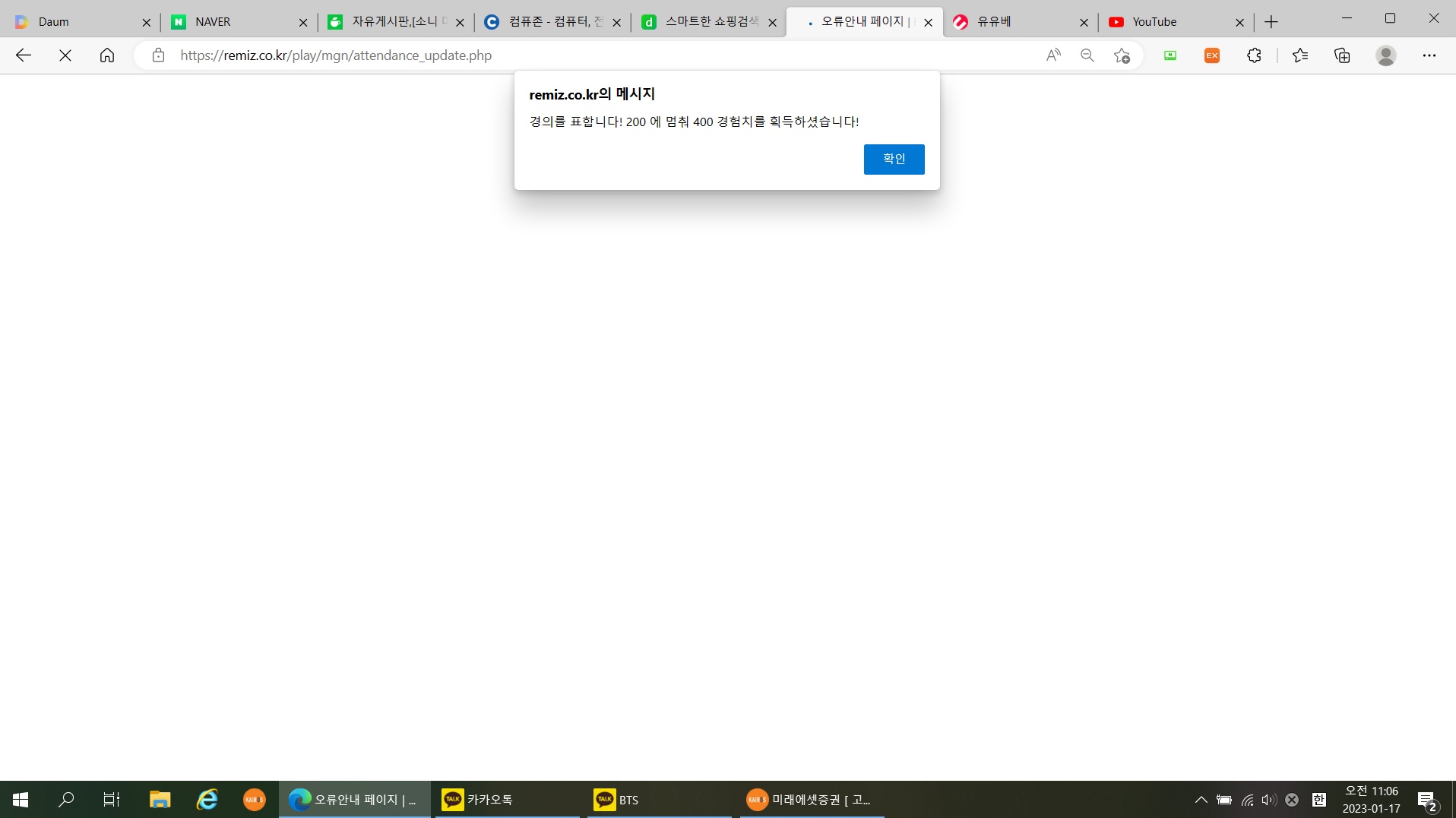
Task: Stop loading the current page
Action: (65, 55)
